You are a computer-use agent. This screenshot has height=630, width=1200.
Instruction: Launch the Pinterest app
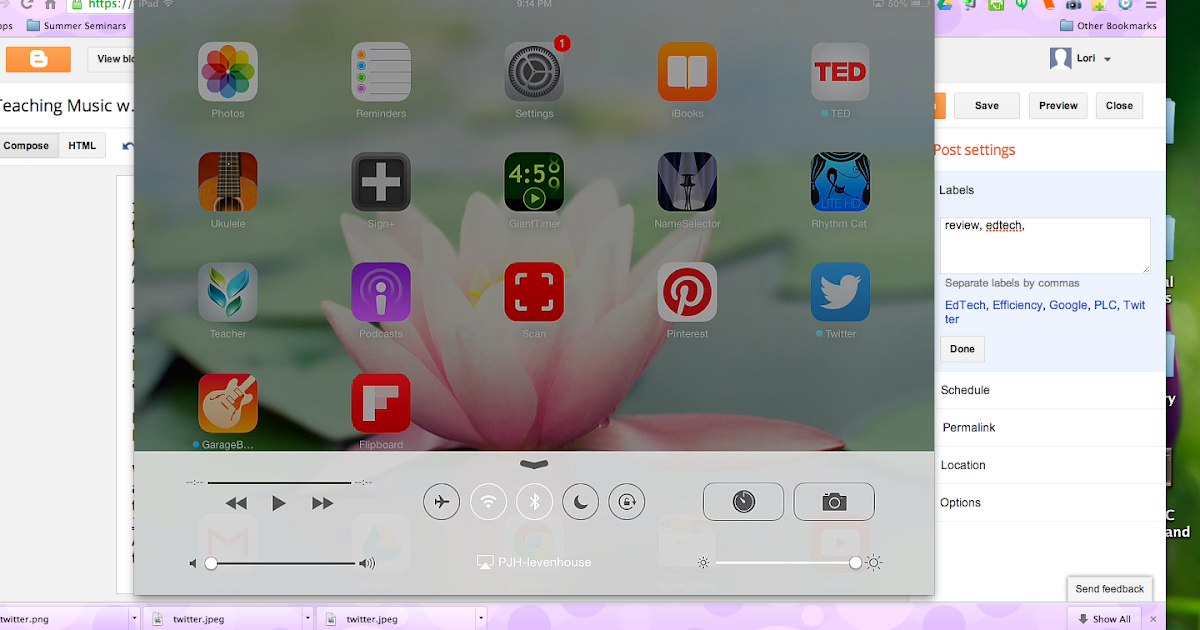pyautogui.click(x=687, y=292)
